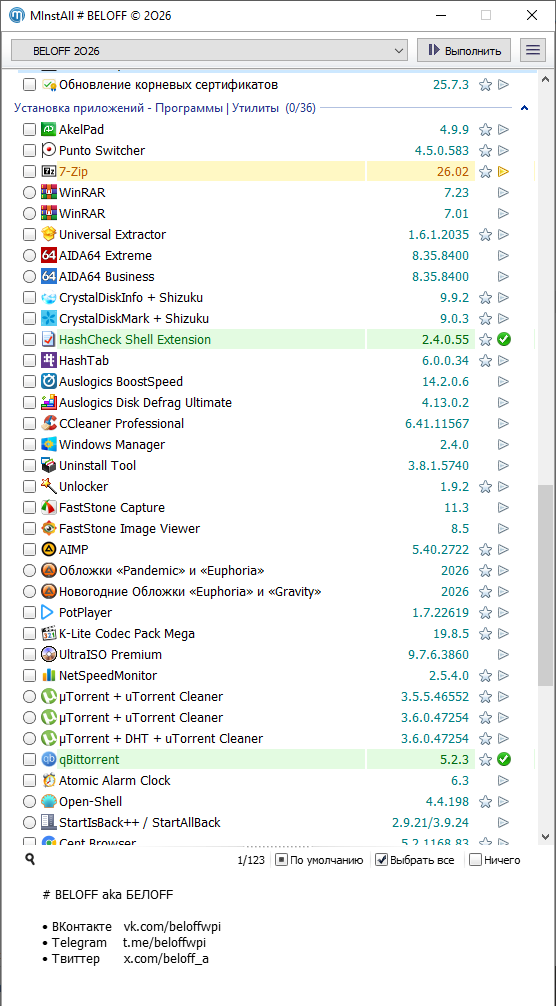Click the list's vertical scrollbar thumb
The image size is (556, 1006).
(x=544, y=586)
